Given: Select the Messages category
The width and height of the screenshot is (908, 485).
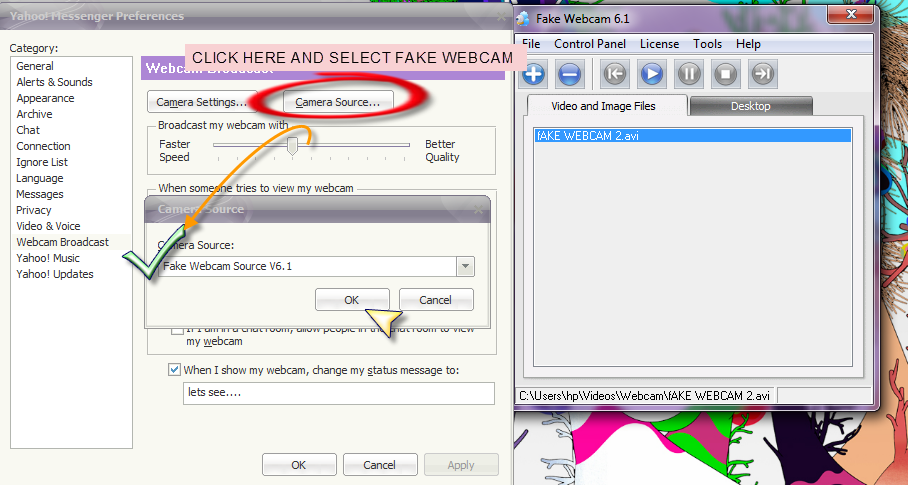Looking at the screenshot, I should pyautogui.click(x=39, y=194).
